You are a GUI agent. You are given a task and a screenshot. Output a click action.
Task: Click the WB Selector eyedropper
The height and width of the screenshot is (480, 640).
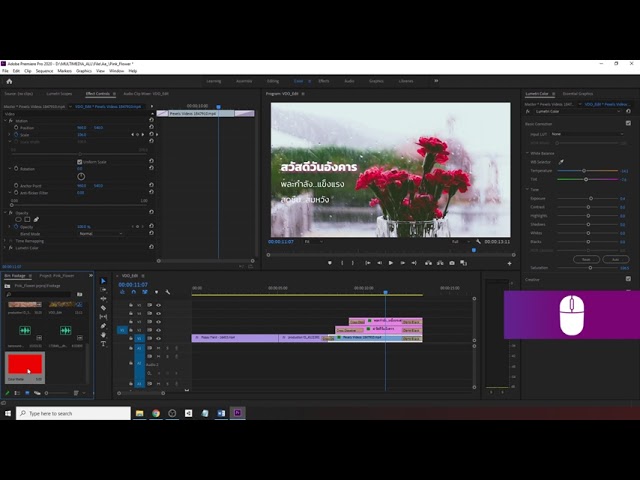coord(561,162)
